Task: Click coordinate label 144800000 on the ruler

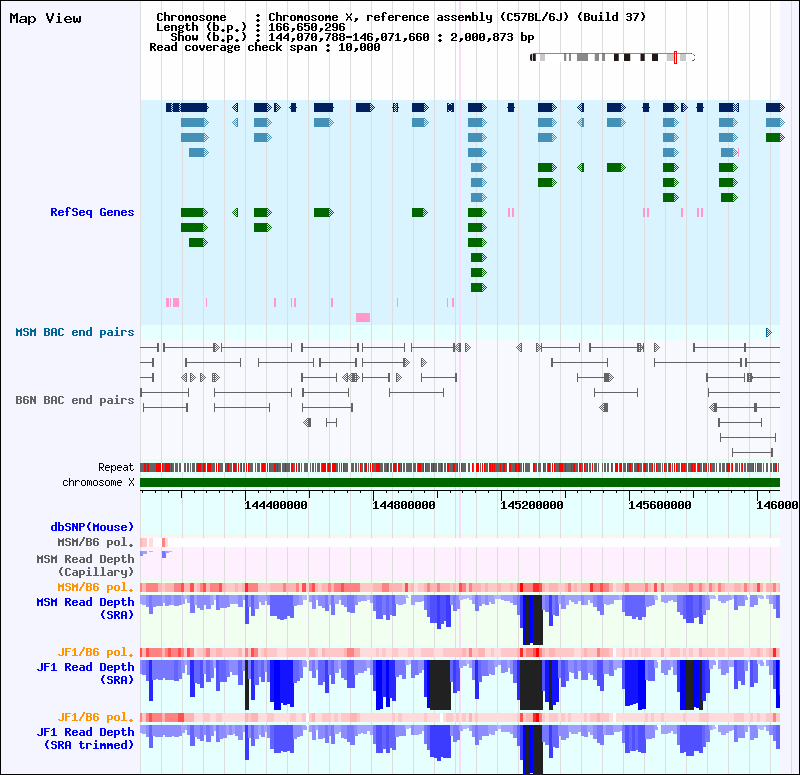Action: (x=404, y=505)
